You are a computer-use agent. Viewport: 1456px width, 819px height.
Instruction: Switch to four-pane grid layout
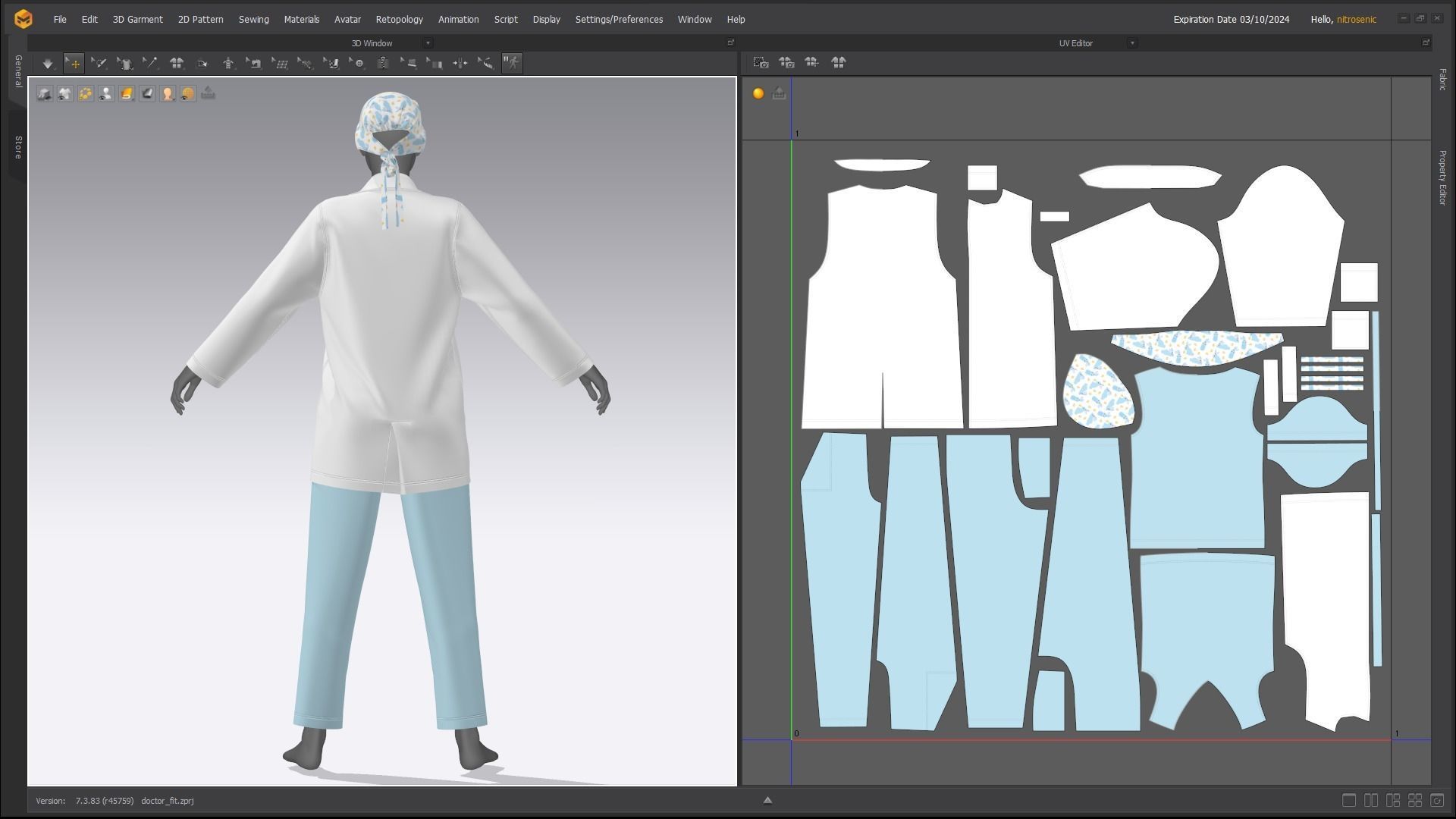pos(1415,800)
